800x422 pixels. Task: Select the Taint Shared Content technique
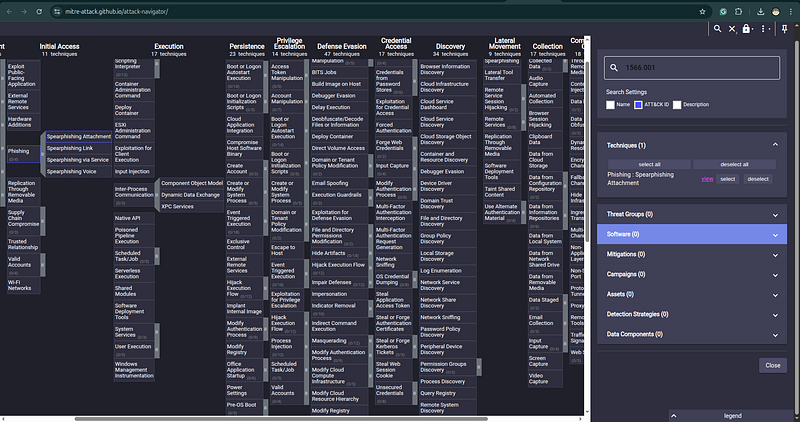coord(502,192)
